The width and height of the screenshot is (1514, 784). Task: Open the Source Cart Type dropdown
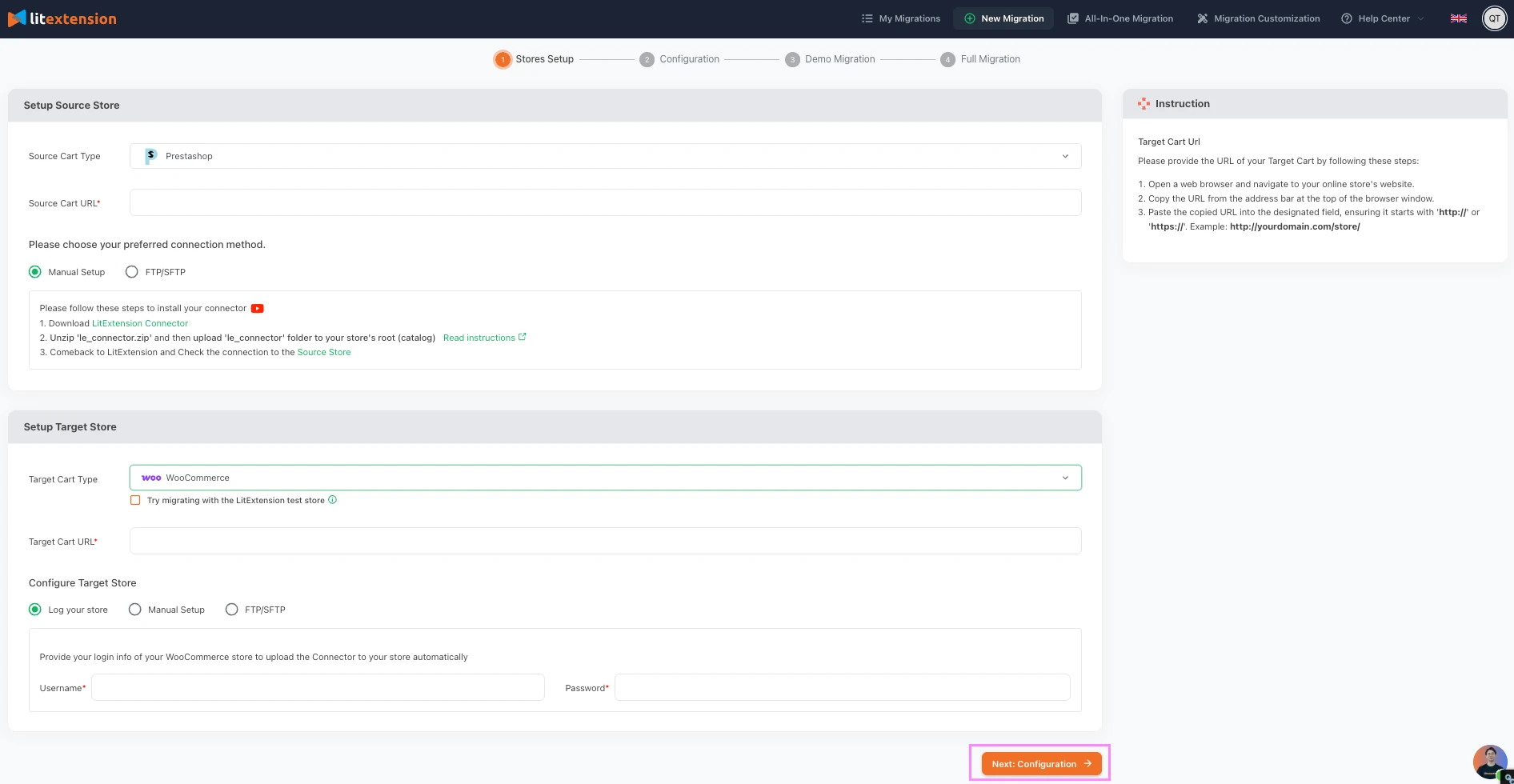(x=605, y=156)
